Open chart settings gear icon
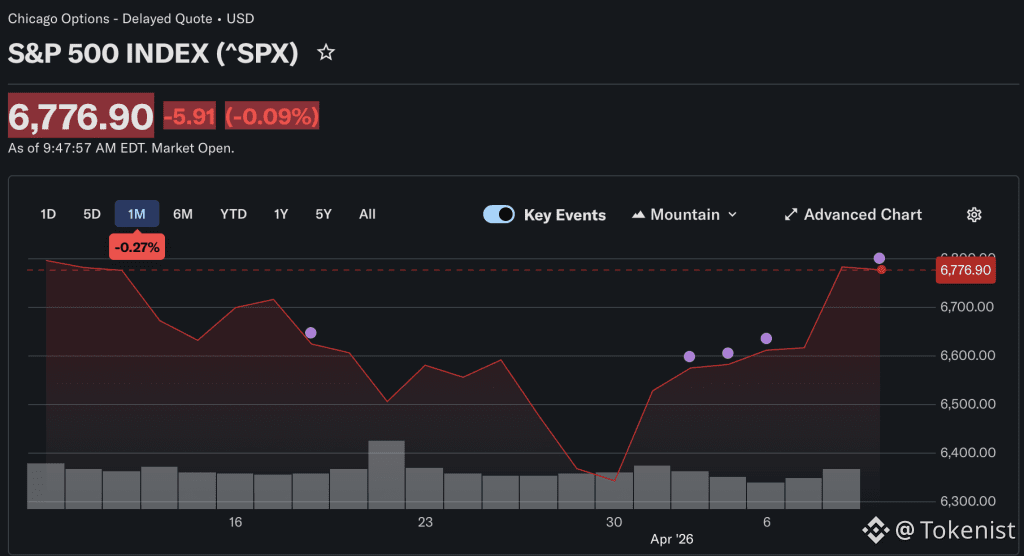Viewport: 1024px width, 556px height. click(974, 215)
